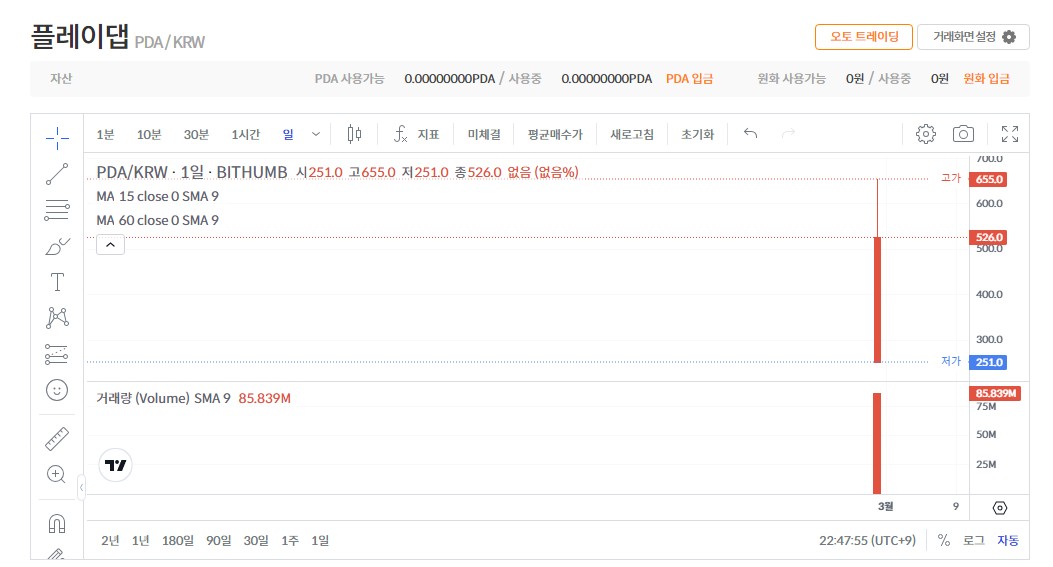Click PDA 입금 deposit link
1053x567 pixels.
(689, 79)
